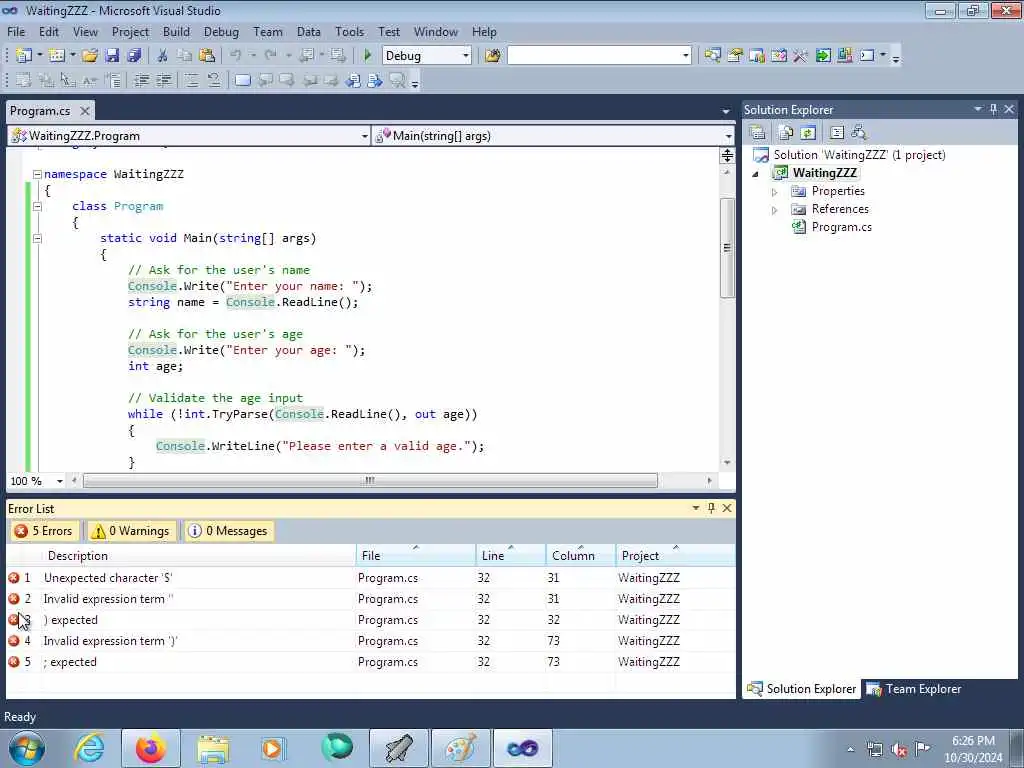
Task: Uncomment the selected lines
Action: pos(214,80)
